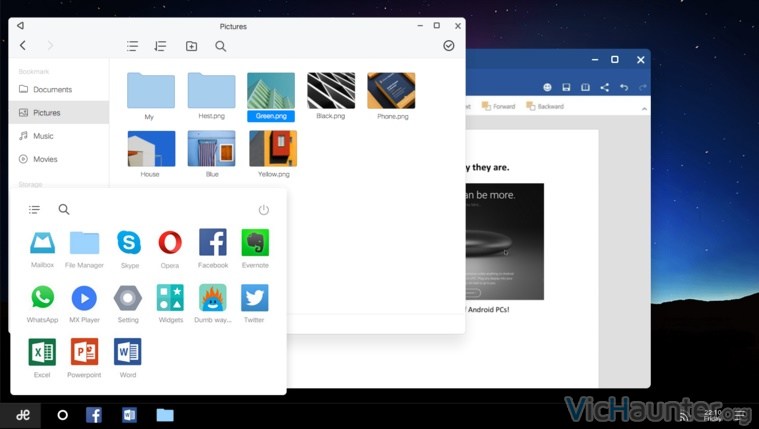
Task: Select Documents in file manager sidebar
Action: click(59, 90)
